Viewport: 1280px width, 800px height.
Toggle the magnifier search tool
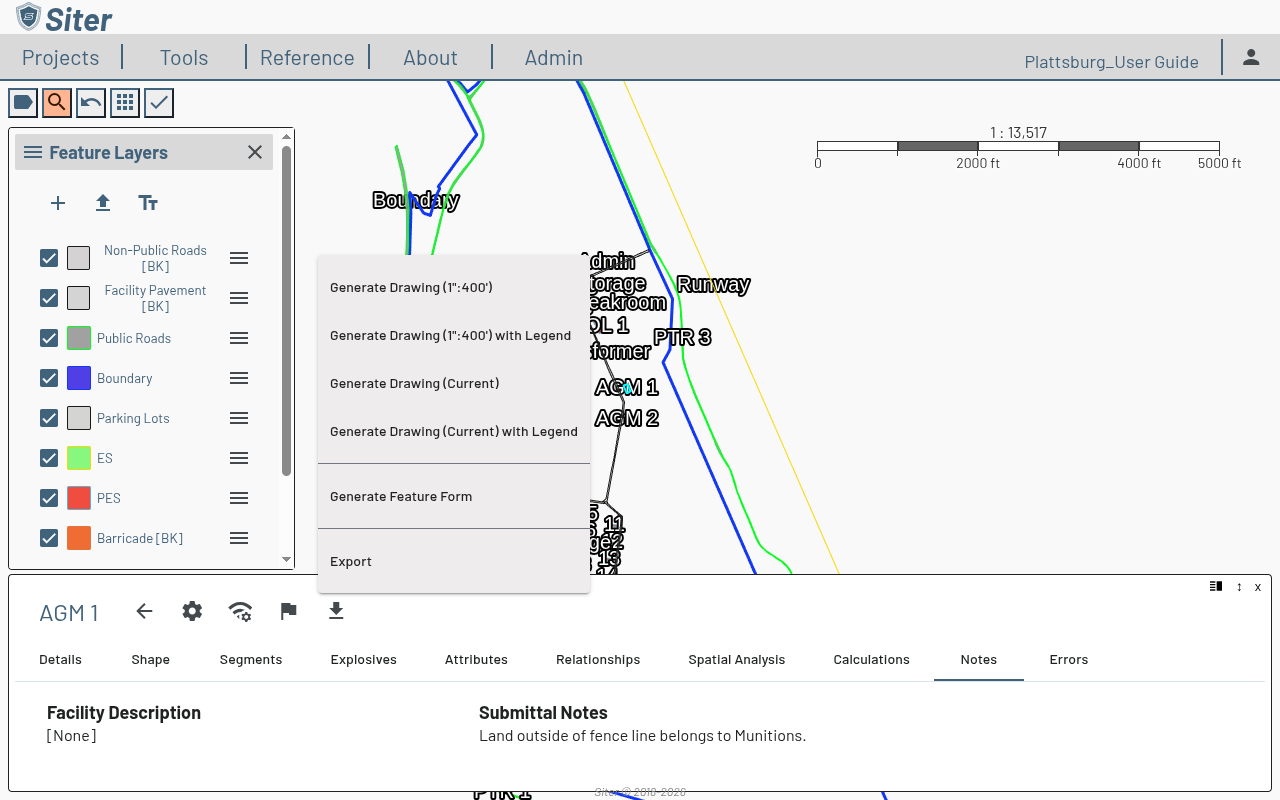point(57,102)
